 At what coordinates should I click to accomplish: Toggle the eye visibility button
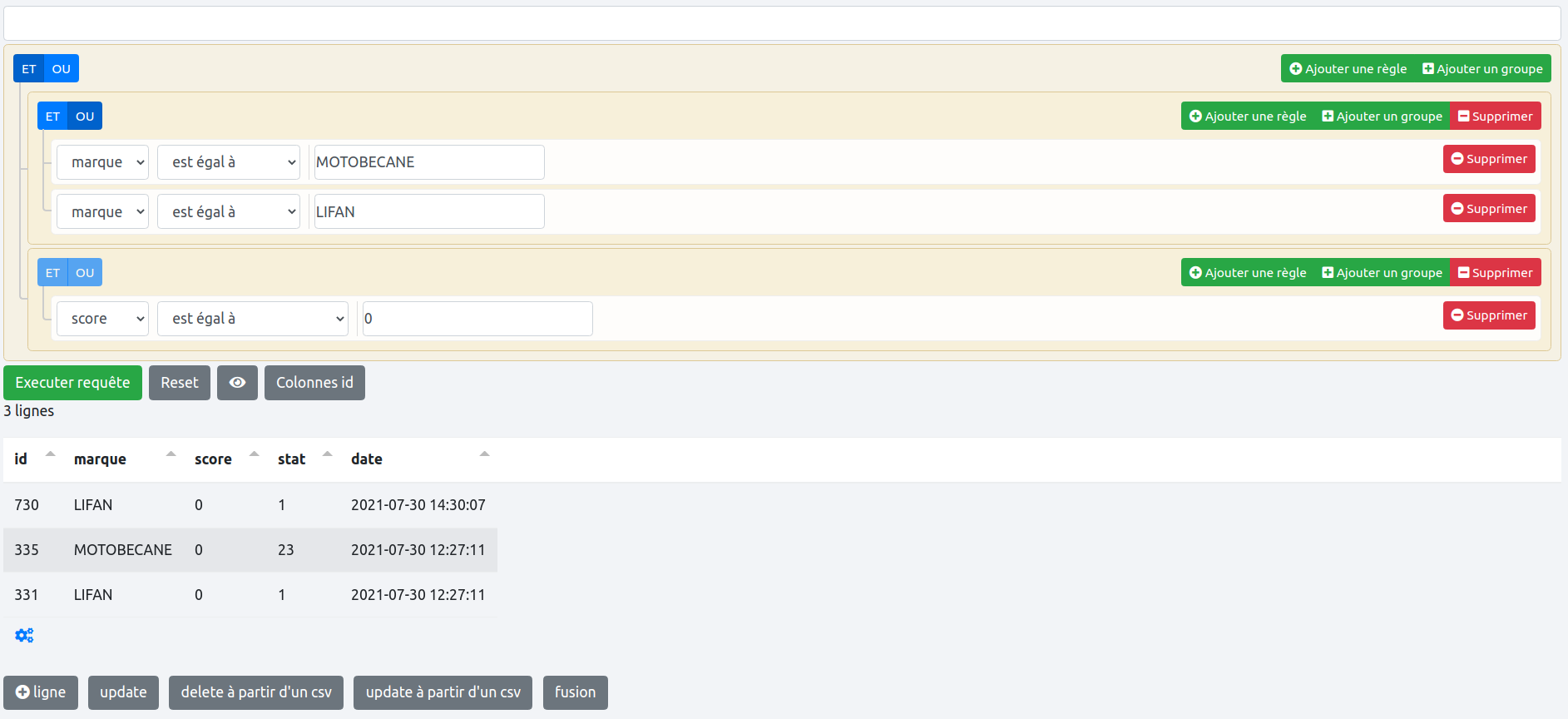click(x=237, y=383)
